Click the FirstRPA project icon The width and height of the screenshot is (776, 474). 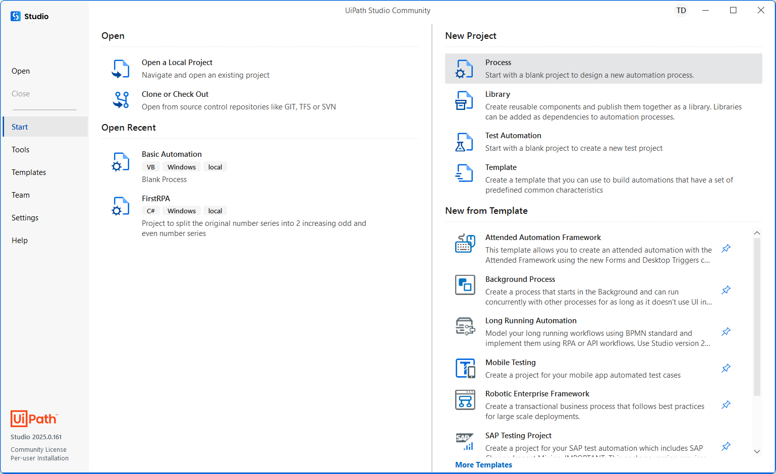point(120,206)
